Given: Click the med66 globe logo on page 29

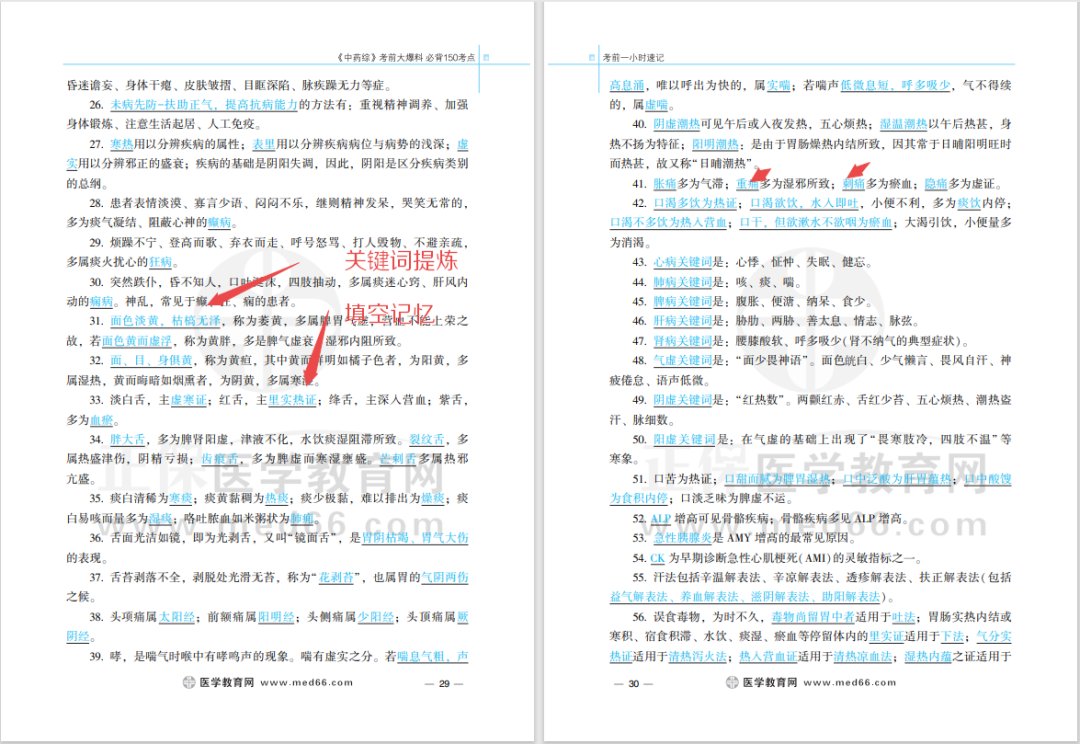Looking at the screenshot, I should 187,682.
